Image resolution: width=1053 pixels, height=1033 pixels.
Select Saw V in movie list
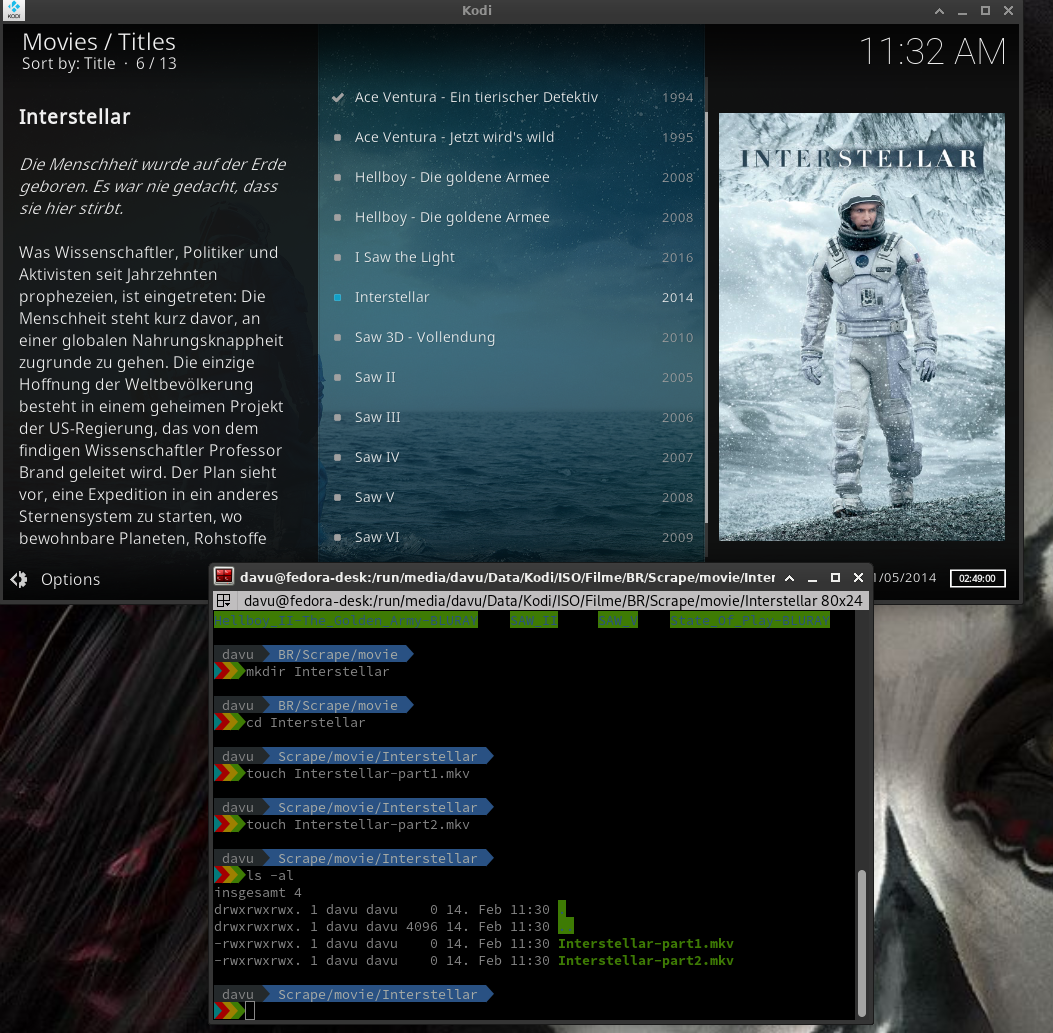[x=512, y=497]
